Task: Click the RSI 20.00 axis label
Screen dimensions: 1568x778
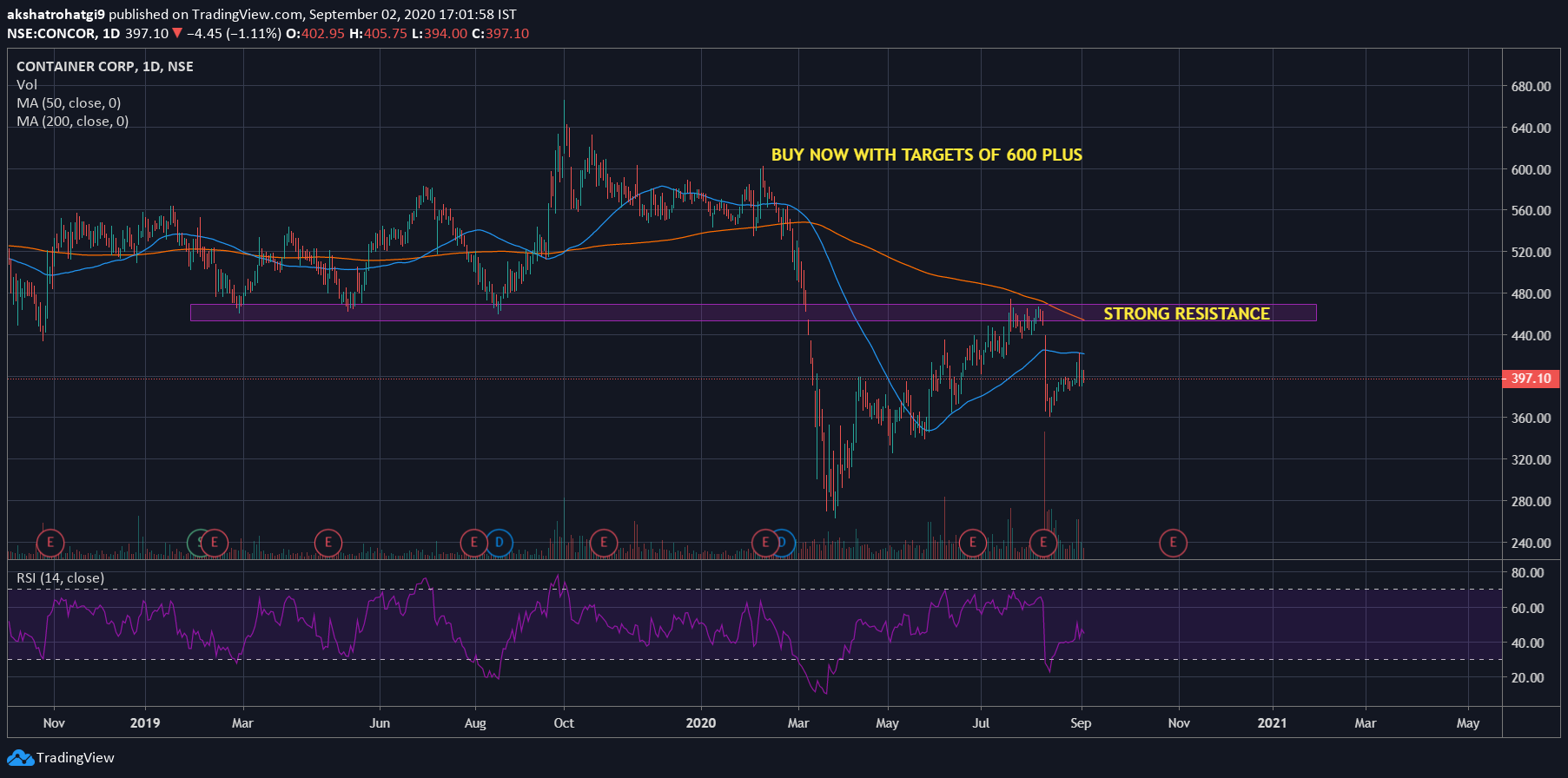Action: (x=1527, y=677)
